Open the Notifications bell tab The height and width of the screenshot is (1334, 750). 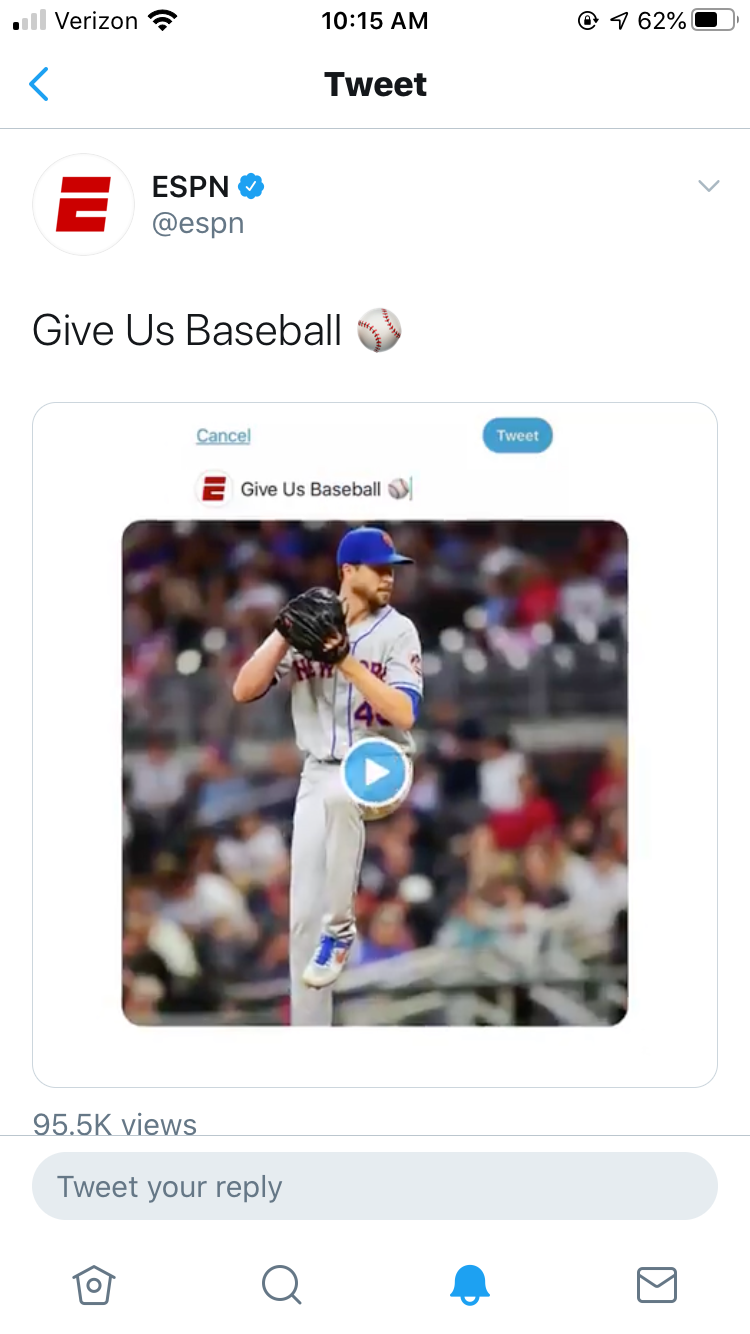(469, 1284)
